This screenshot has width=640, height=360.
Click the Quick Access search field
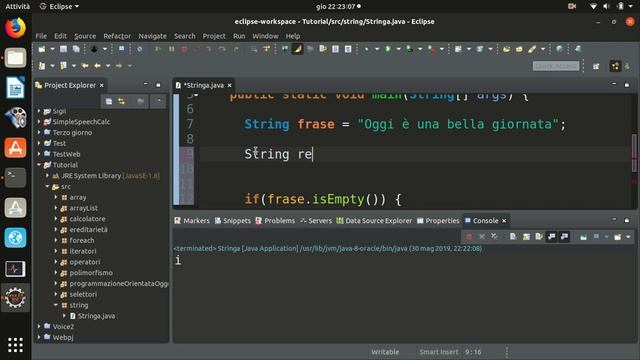coord(556,66)
